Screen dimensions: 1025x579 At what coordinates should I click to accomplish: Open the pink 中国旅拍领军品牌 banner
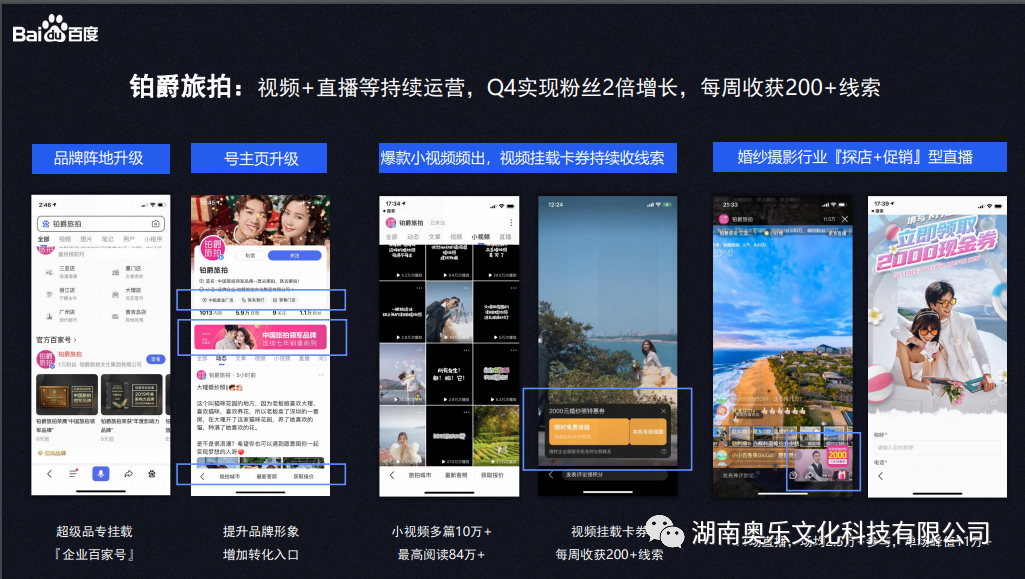[260, 338]
